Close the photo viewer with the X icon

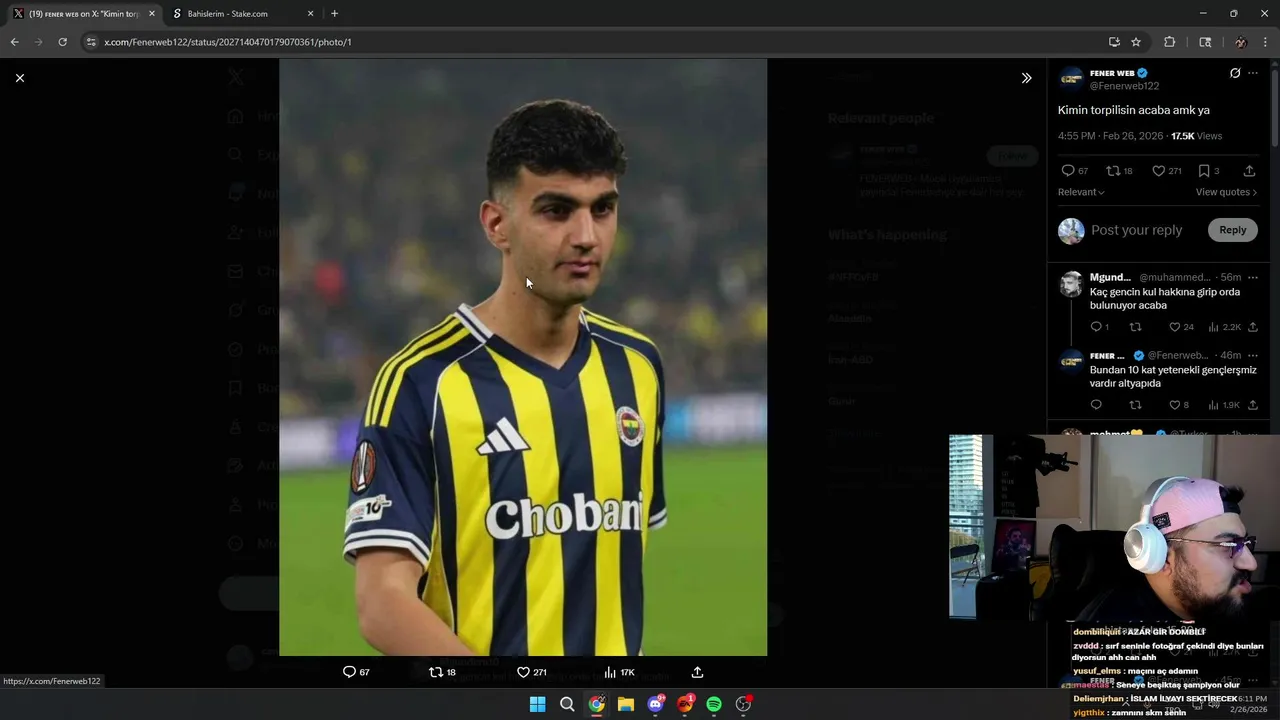(x=19, y=78)
